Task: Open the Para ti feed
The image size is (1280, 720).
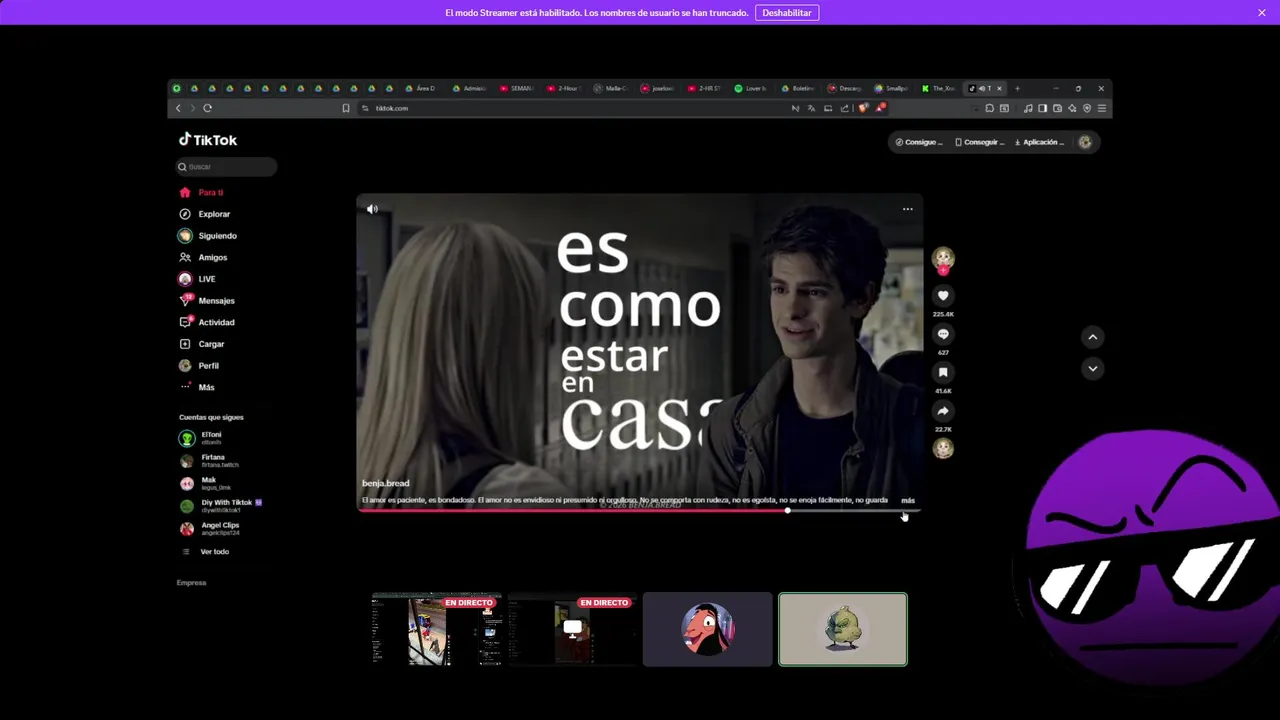Action: click(x=201, y=192)
